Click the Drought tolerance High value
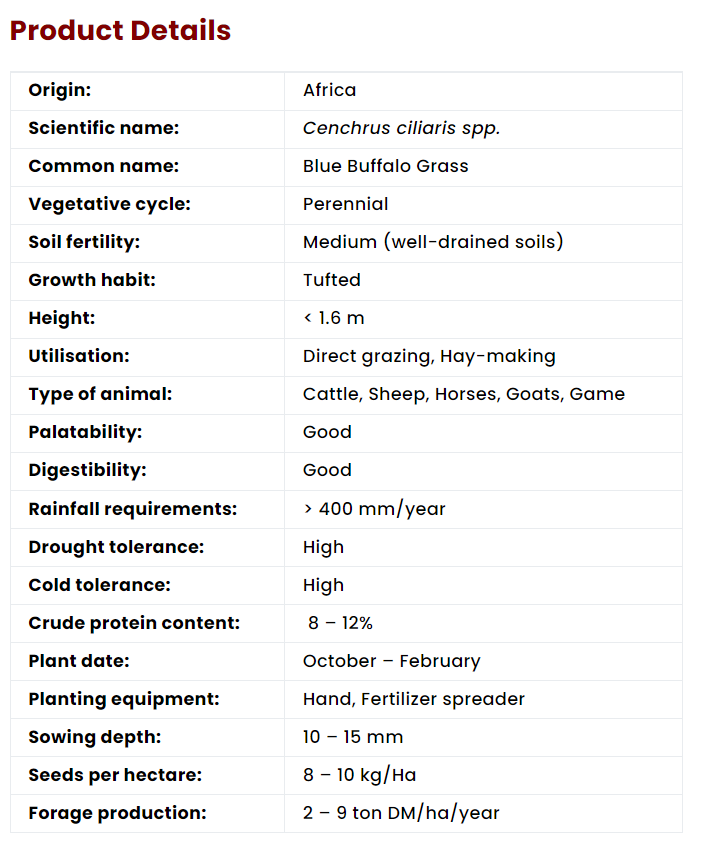Screen dimensions: 701x842 (323, 547)
